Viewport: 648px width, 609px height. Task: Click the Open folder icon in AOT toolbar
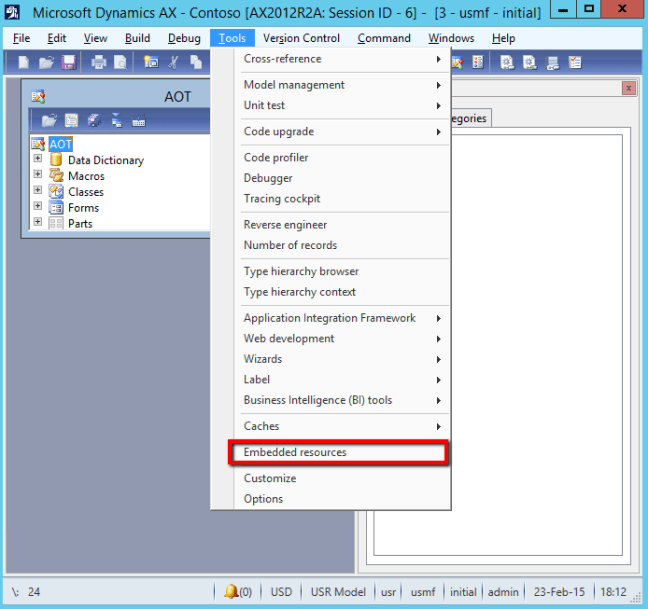[x=49, y=121]
